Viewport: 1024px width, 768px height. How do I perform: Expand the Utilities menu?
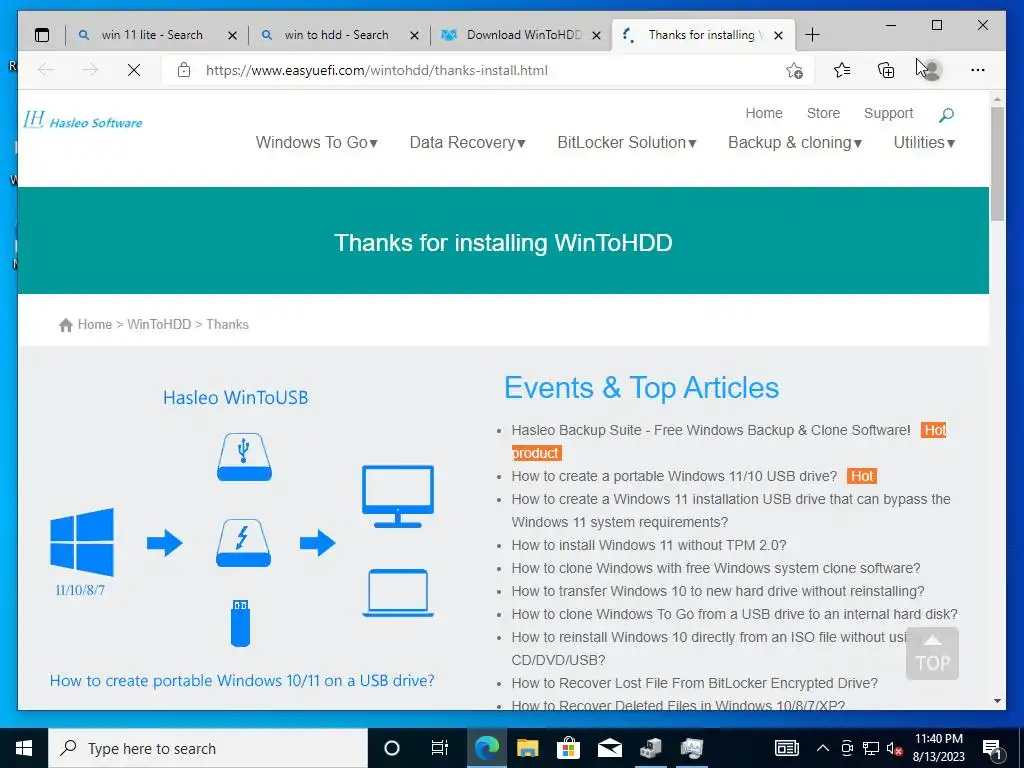pyautogui.click(x=924, y=142)
